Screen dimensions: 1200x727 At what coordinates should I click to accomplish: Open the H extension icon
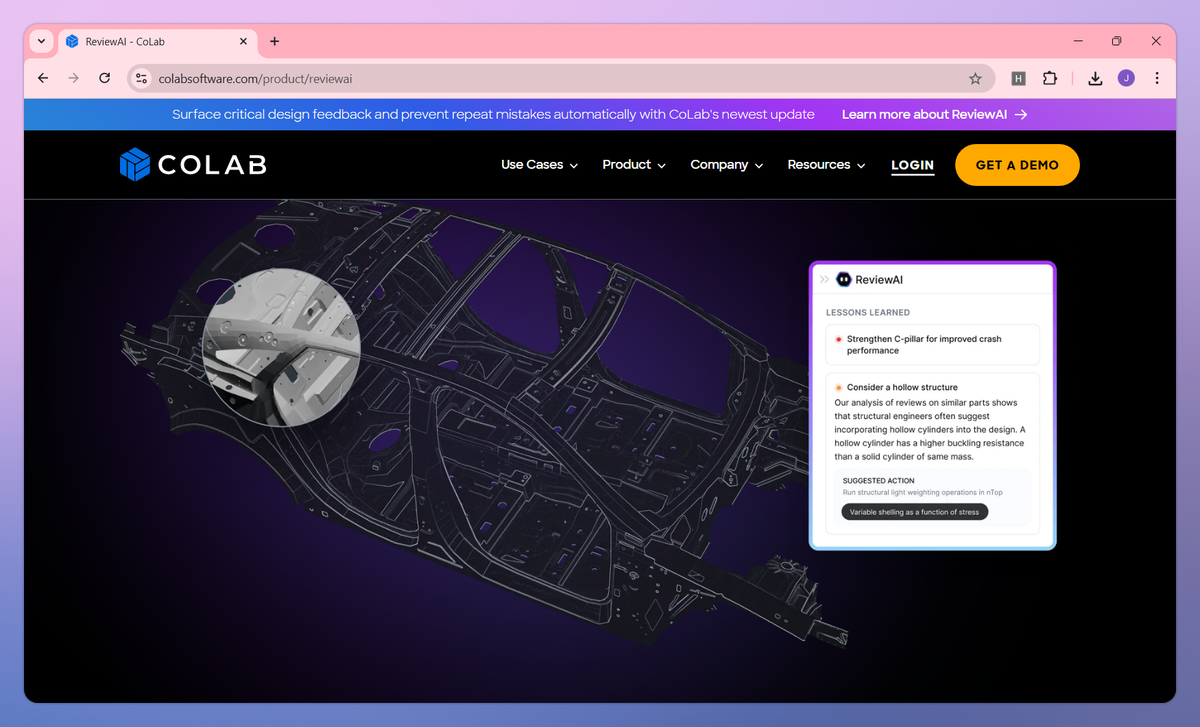tap(1018, 78)
